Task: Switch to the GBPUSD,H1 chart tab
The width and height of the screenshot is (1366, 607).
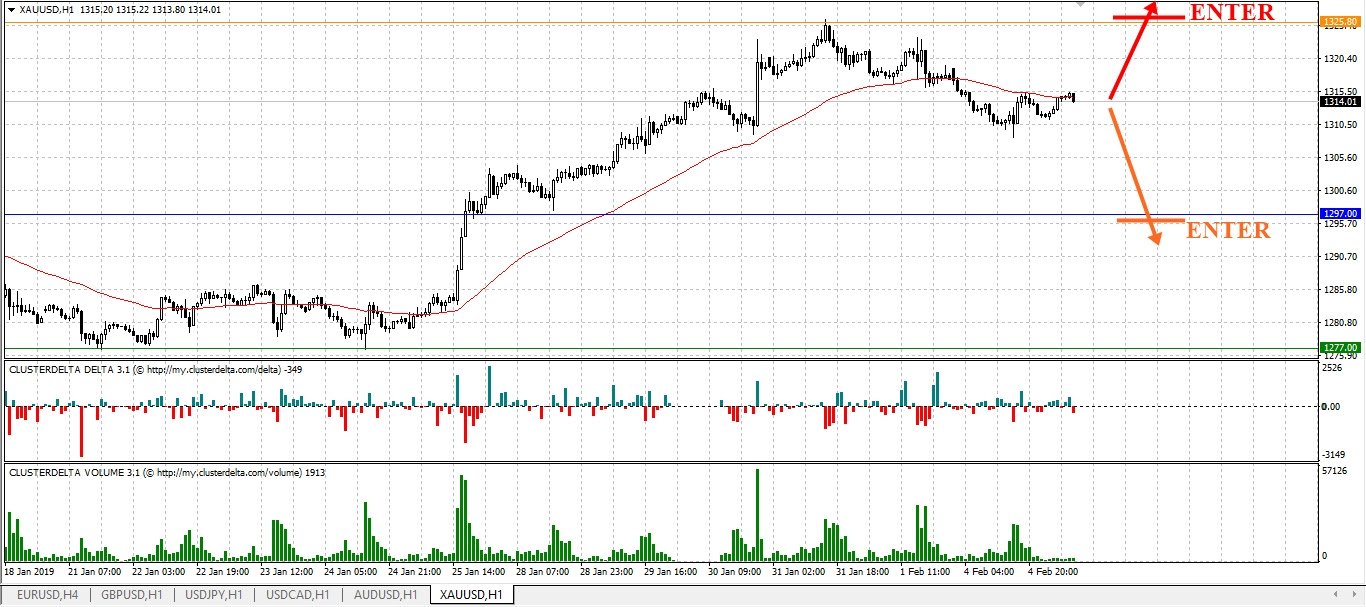Action: (132, 594)
